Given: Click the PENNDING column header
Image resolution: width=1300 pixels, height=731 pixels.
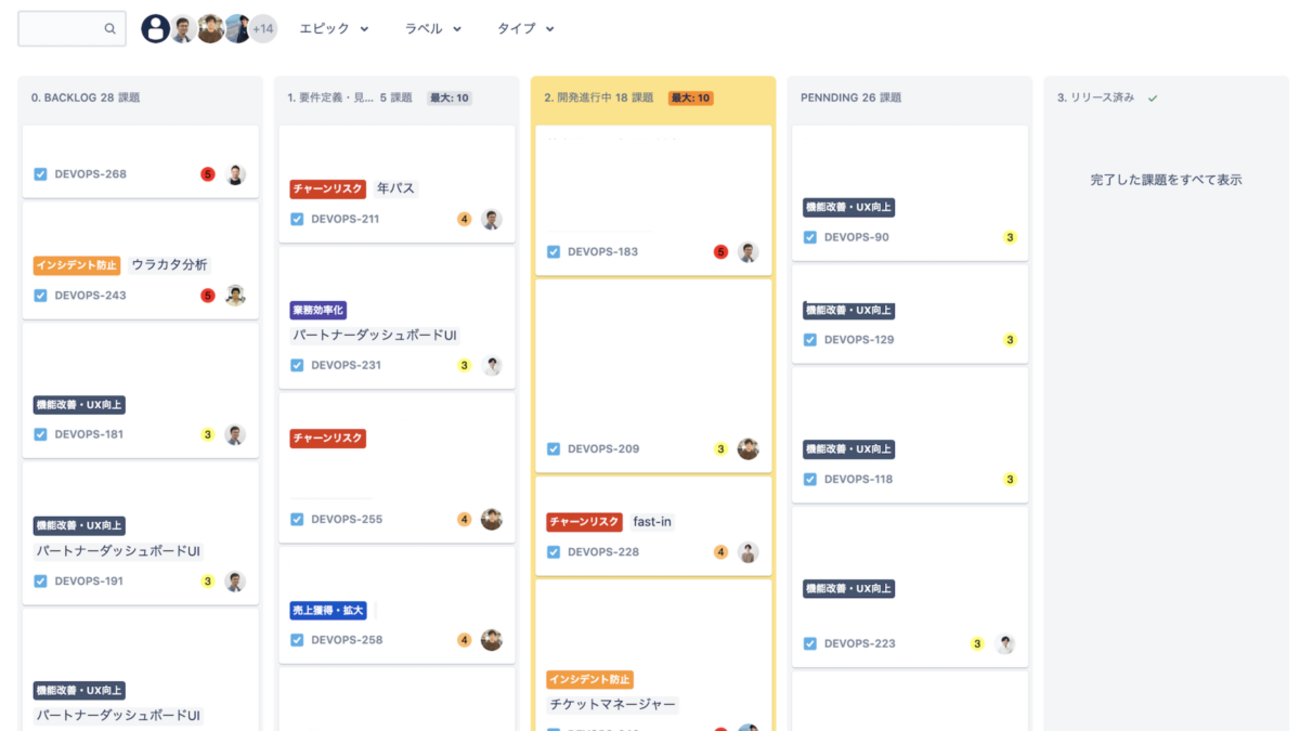Looking at the screenshot, I should [x=851, y=98].
